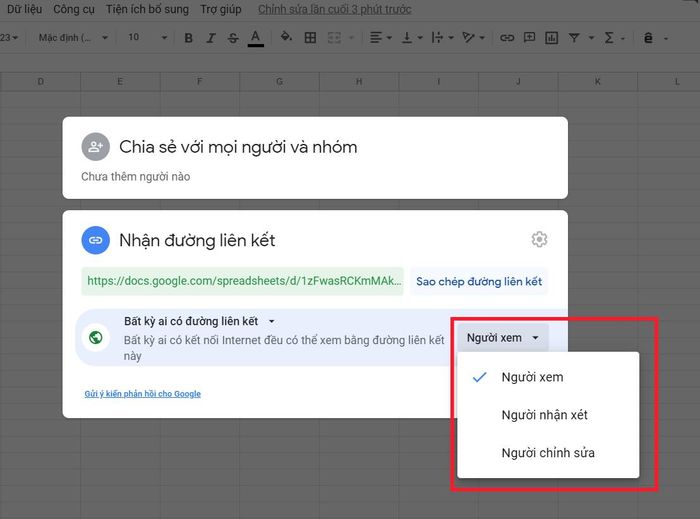
Task: Open the font size dropdown
Action: [146, 38]
